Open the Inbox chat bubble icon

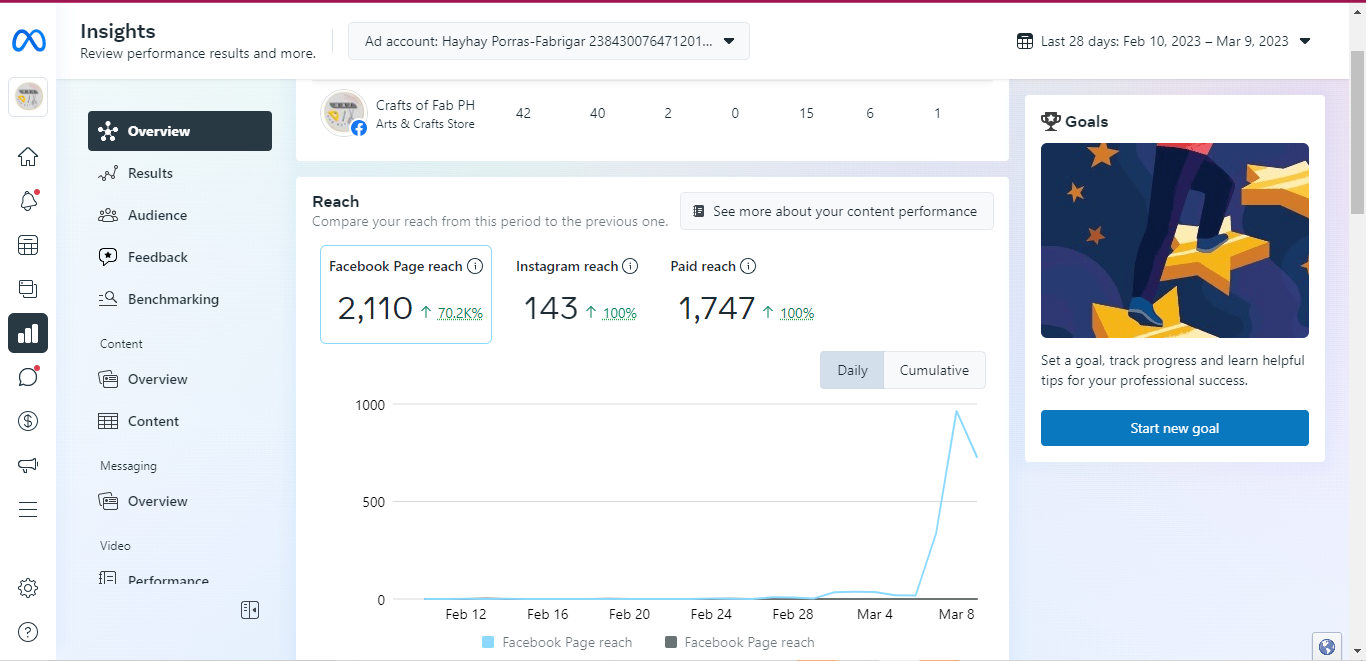[x=28, y=377]
